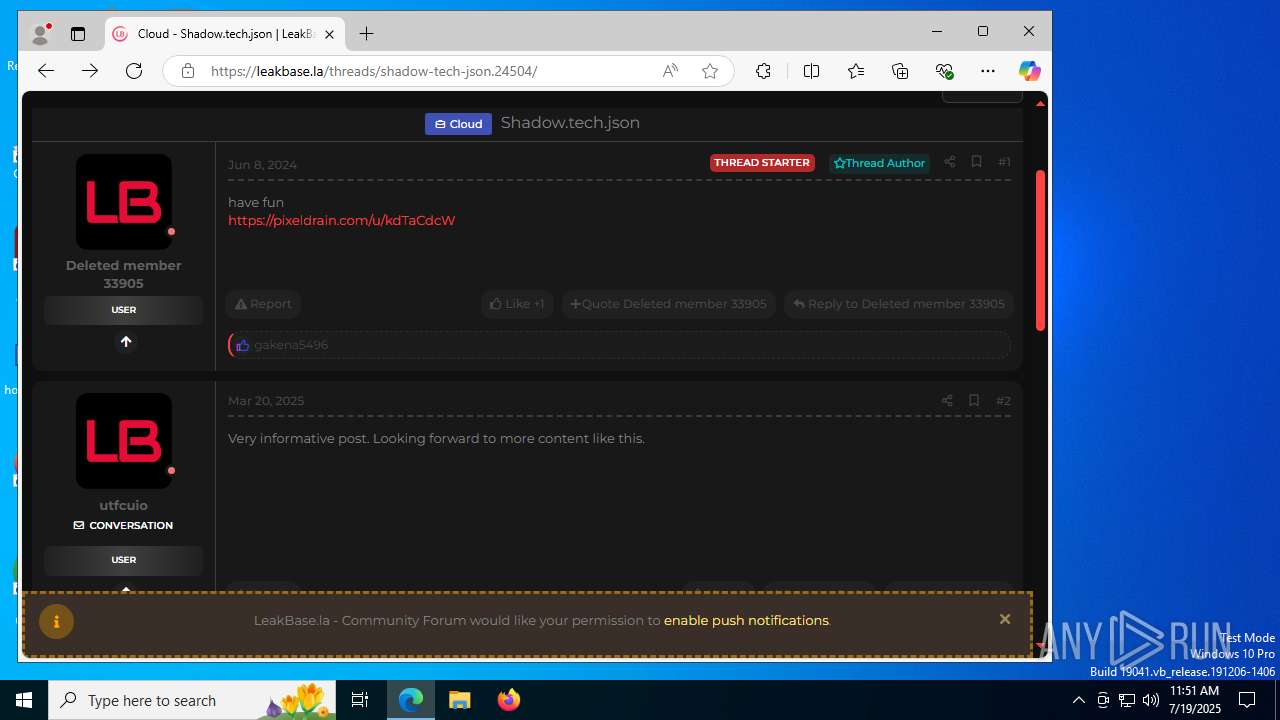Open Task View on taskbar
1280x720 pixels.
tap(360, 700)
